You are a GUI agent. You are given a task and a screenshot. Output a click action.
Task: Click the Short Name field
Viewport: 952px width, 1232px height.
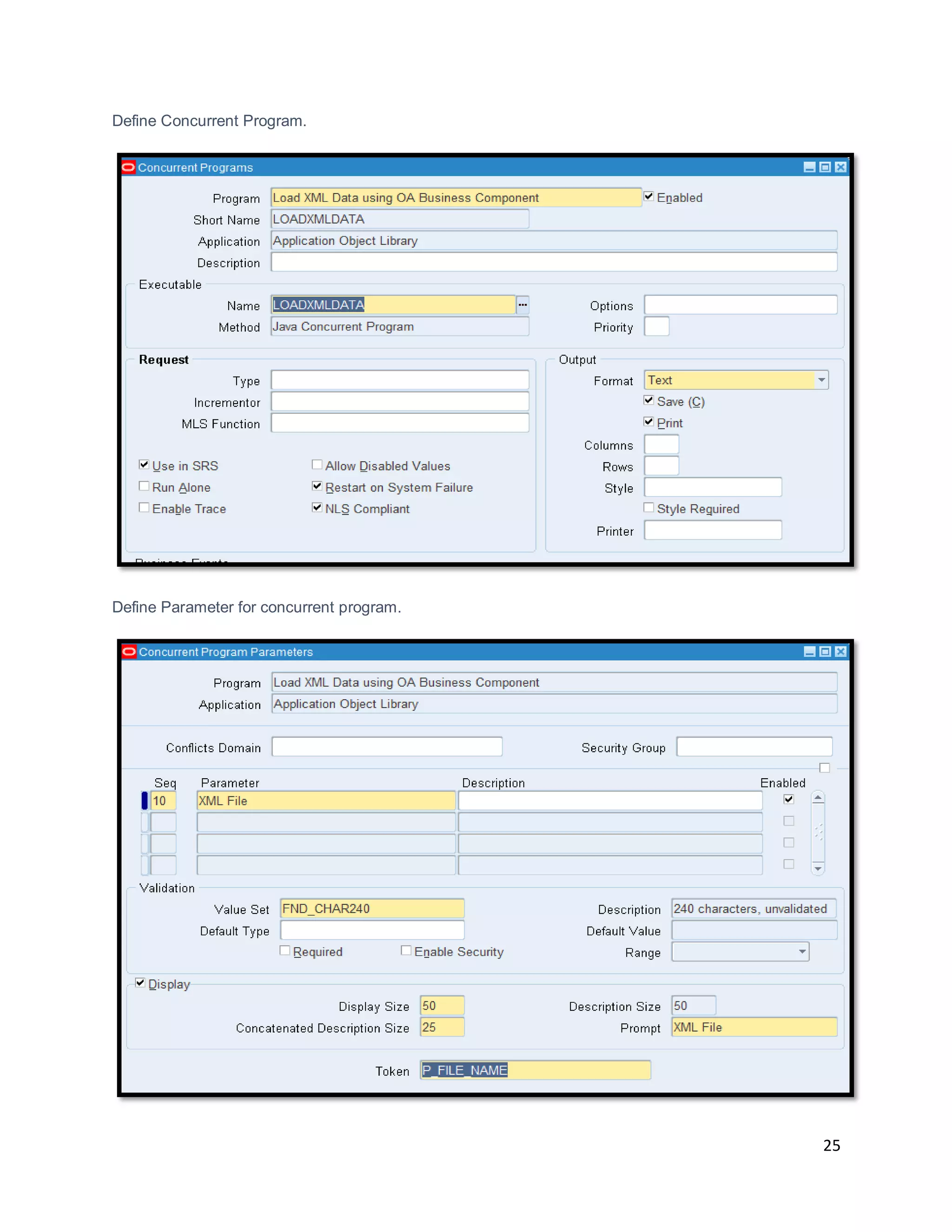click(x=400, y=219)
